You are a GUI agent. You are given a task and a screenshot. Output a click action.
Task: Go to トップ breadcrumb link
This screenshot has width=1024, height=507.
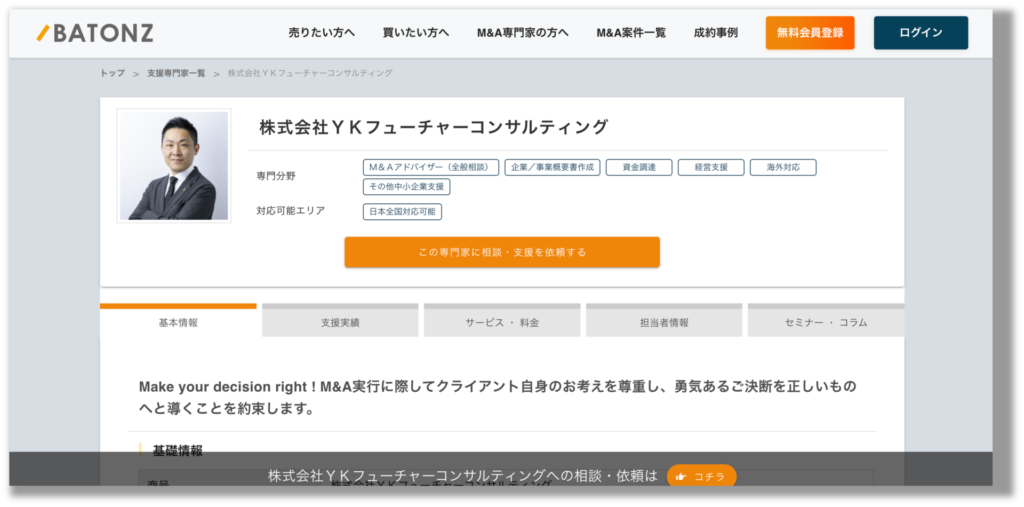pyautogui.click(x=112, y=73)
